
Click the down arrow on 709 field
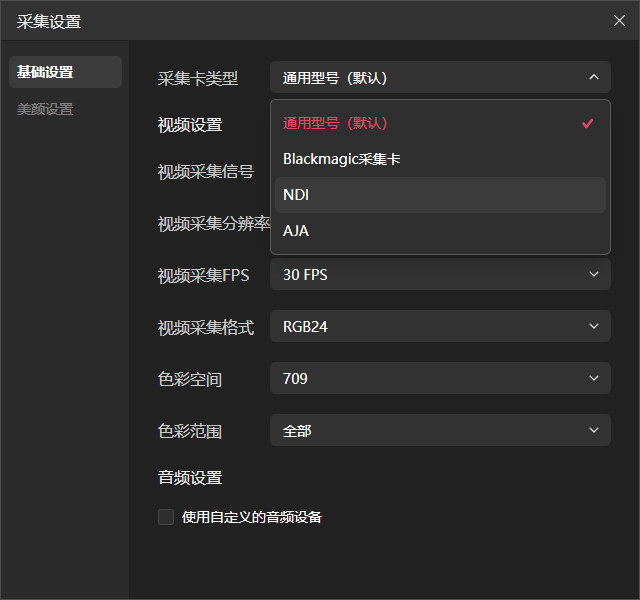tap(593, 378)
